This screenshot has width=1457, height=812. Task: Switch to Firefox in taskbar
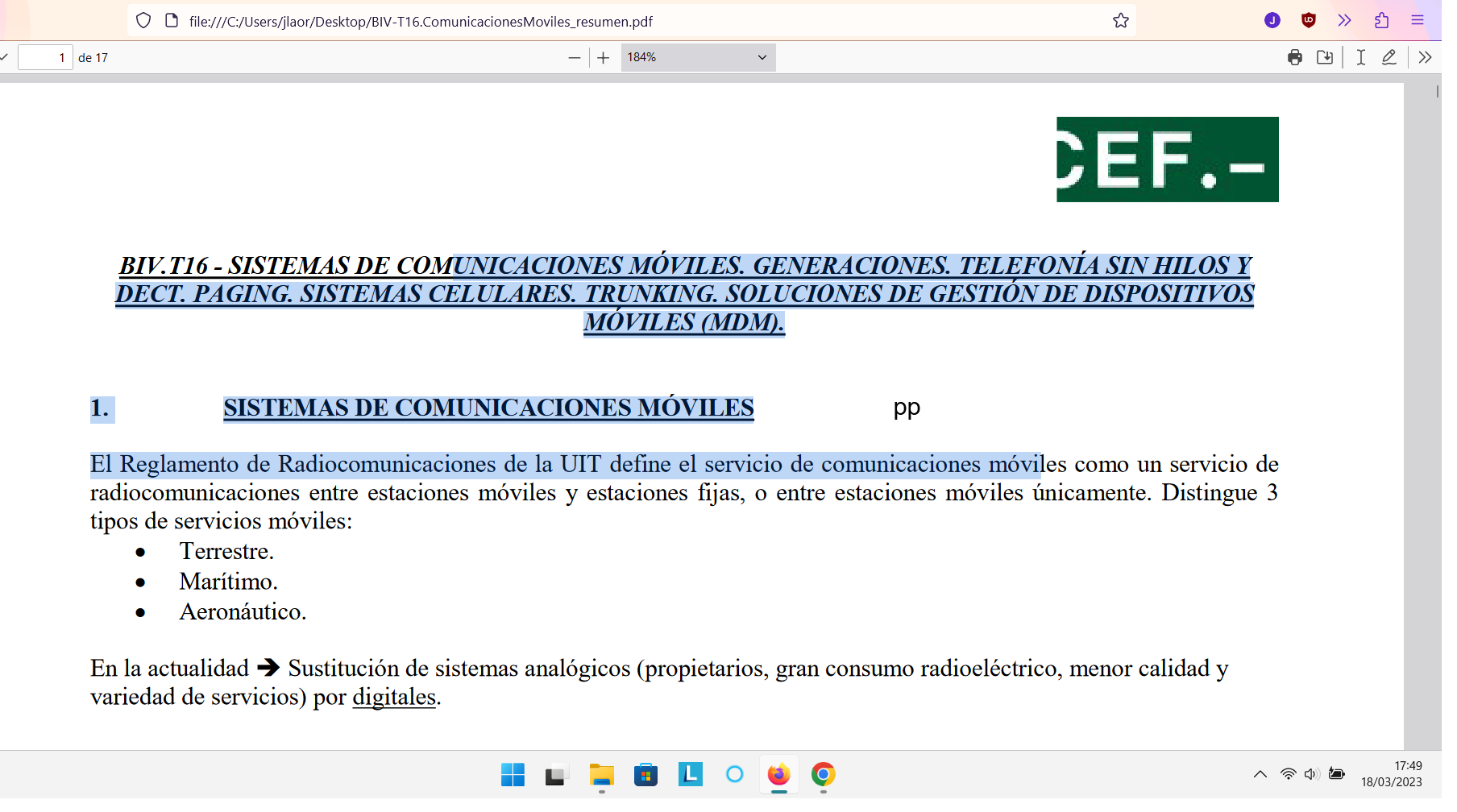point(778,775)
